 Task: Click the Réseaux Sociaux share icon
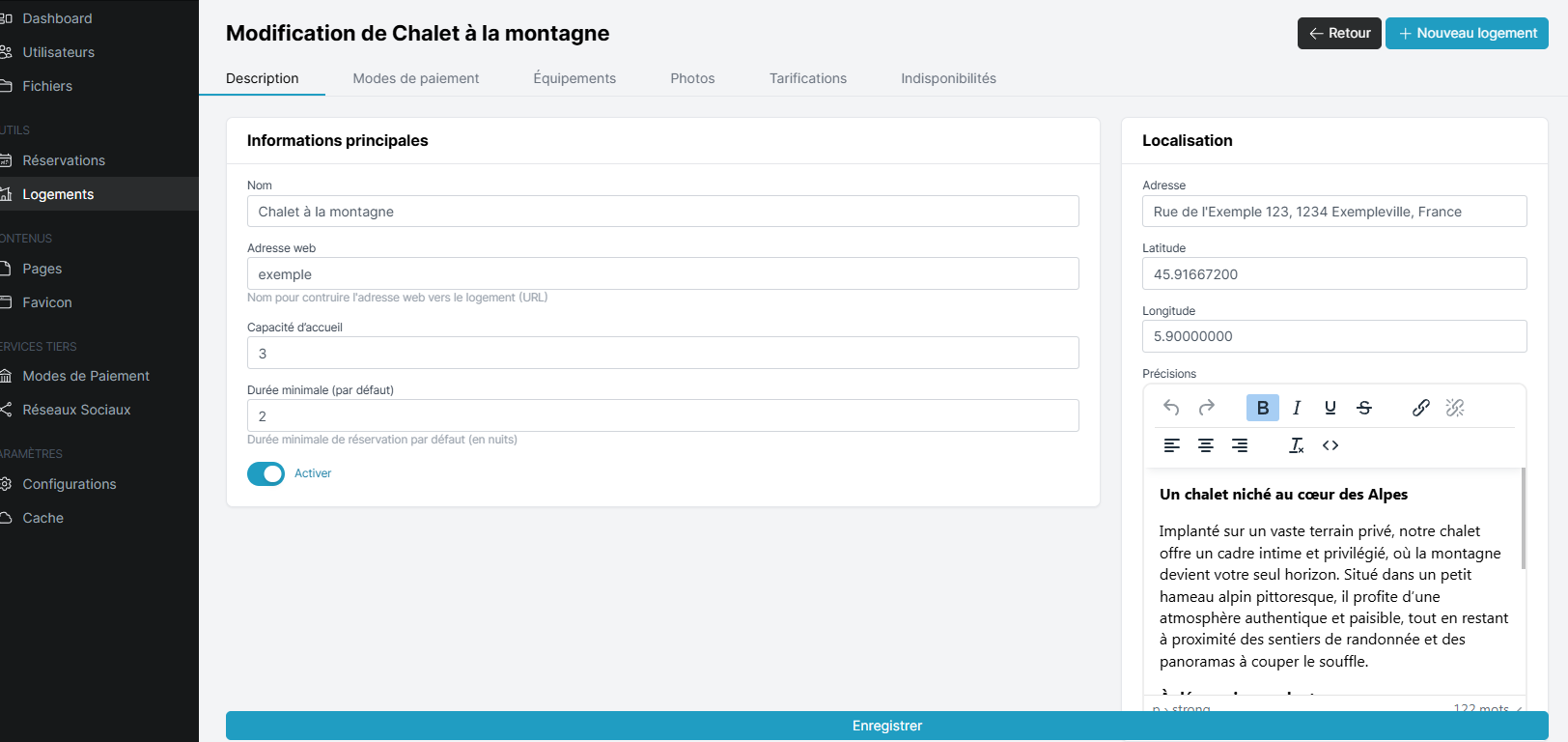point(5,410)
